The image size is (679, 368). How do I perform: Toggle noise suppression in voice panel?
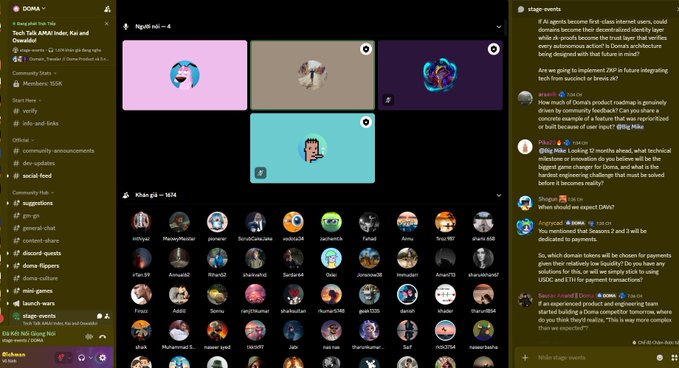89,337
